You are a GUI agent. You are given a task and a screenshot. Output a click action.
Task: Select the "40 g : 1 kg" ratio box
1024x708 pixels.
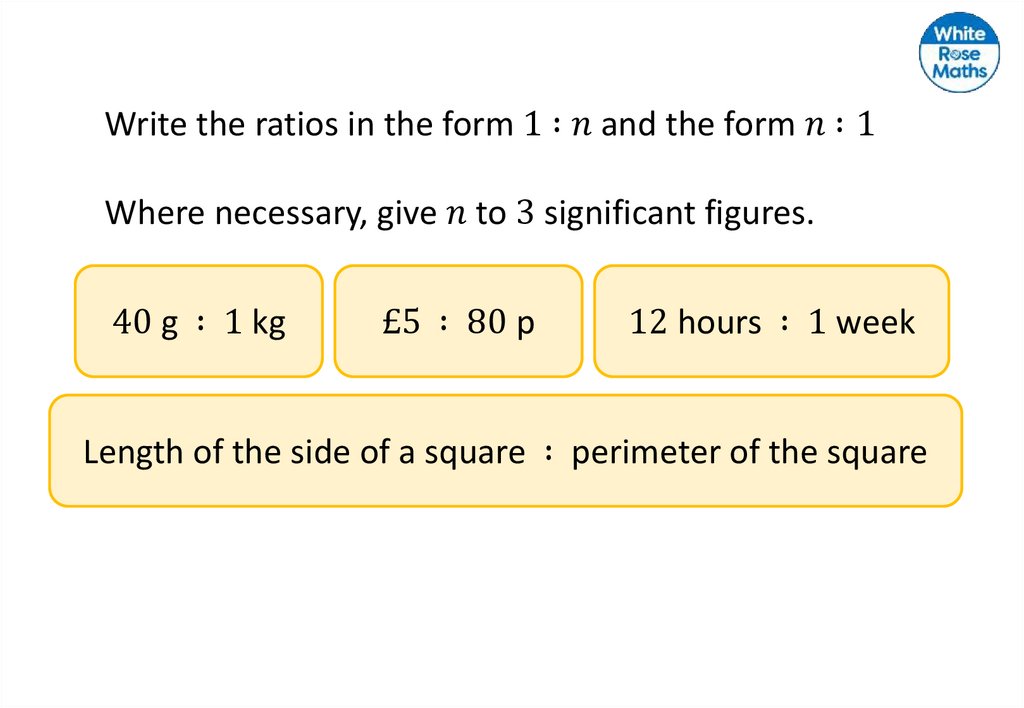(198, 321)
